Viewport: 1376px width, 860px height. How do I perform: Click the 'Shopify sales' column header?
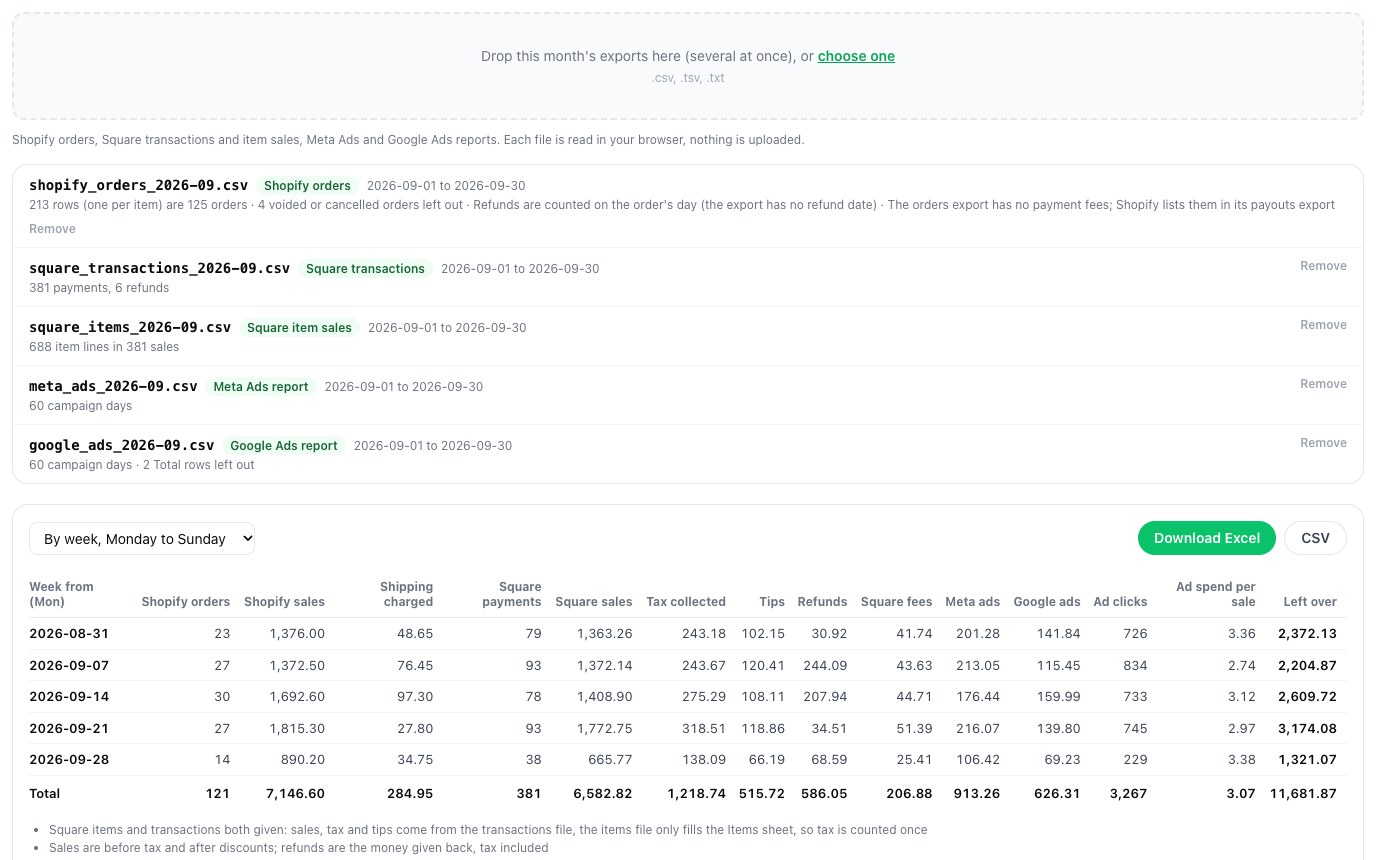click(x=284, y=602)
